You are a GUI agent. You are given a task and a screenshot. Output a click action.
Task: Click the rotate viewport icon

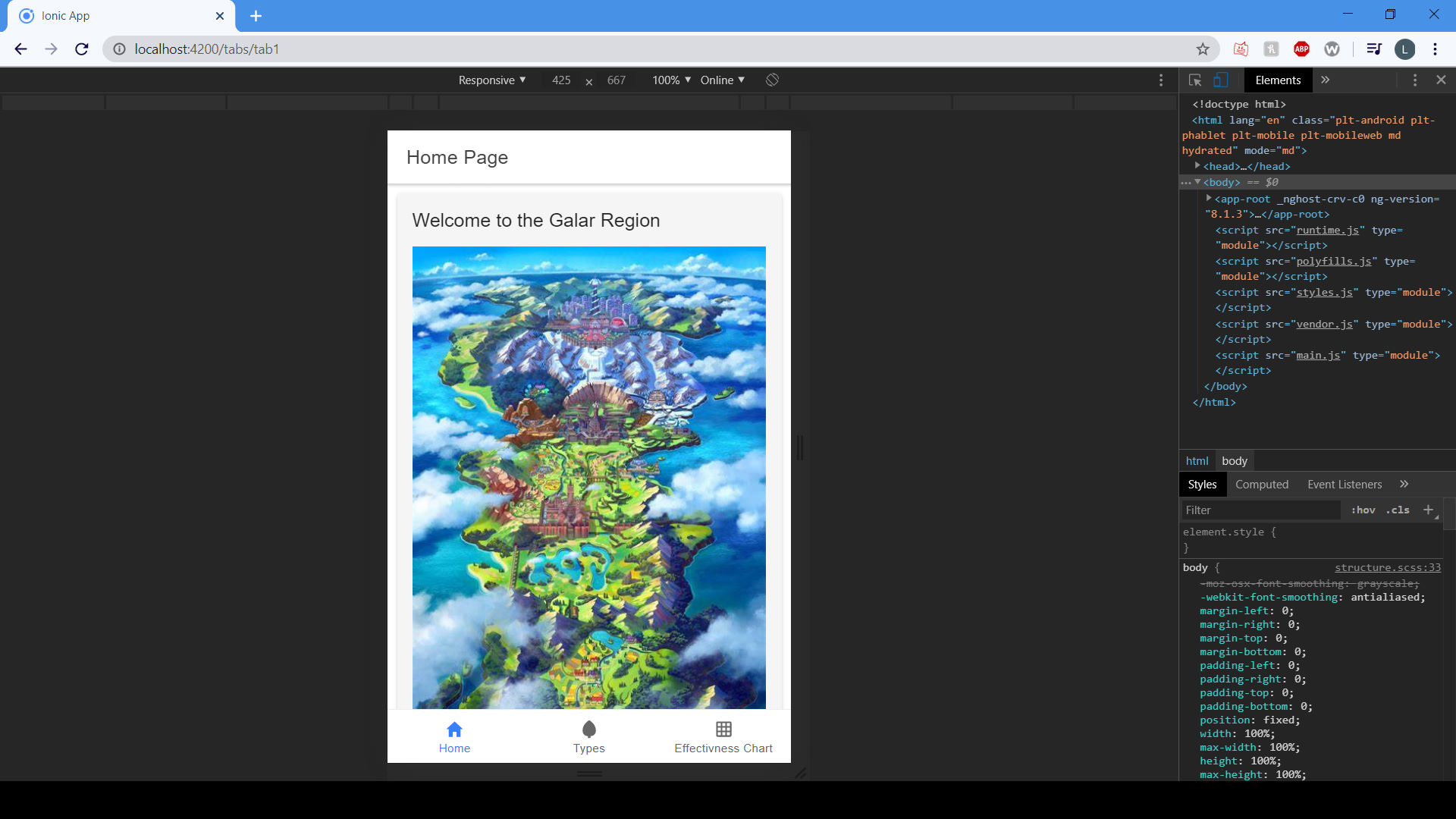pos(773,80)
